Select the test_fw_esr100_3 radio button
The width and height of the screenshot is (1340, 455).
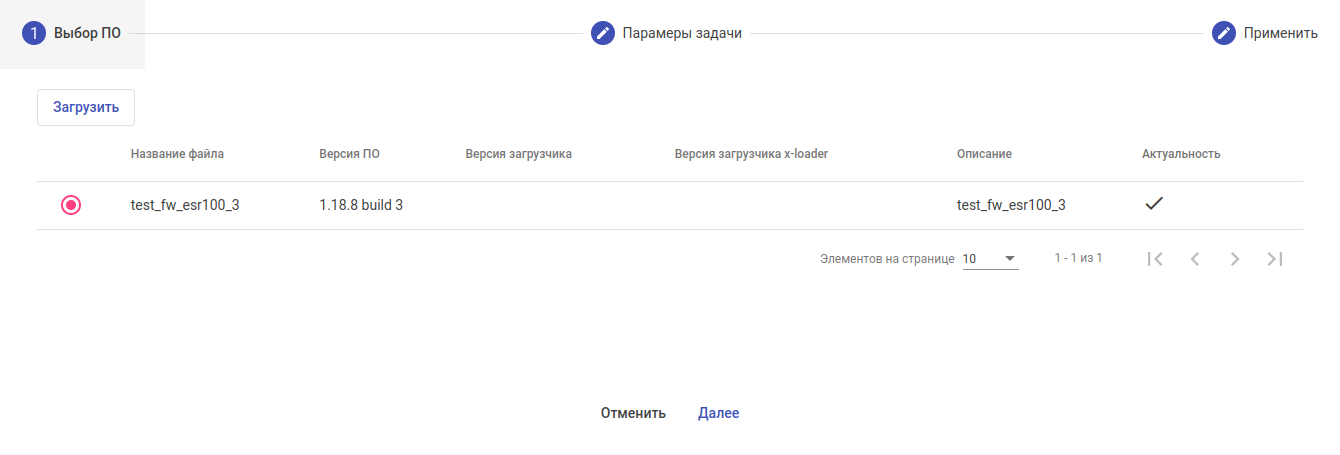pyautogui.click(x=71, y=205)
